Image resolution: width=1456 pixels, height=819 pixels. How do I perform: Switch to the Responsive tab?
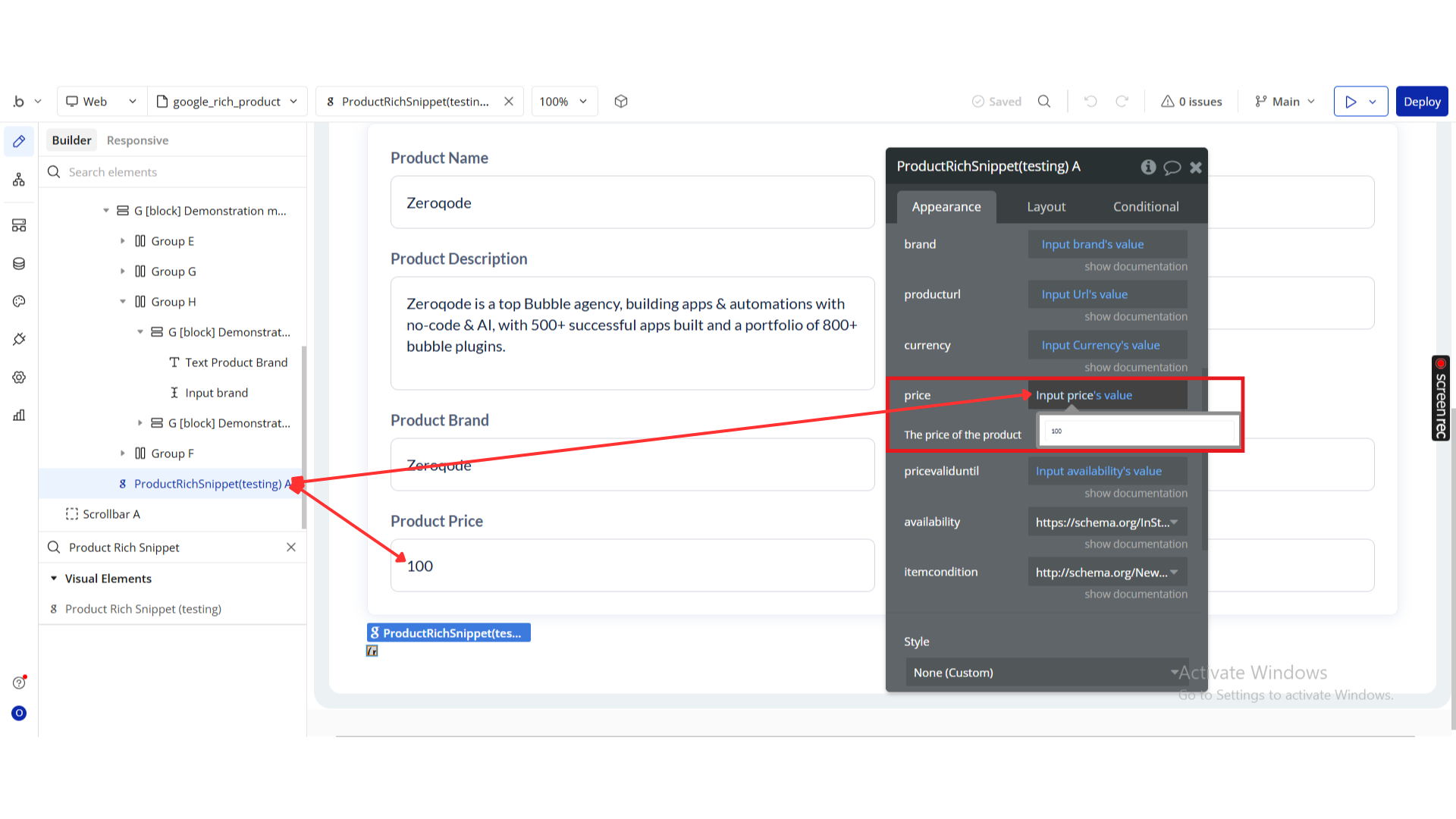pyautogui.click(x=137, y=140)
